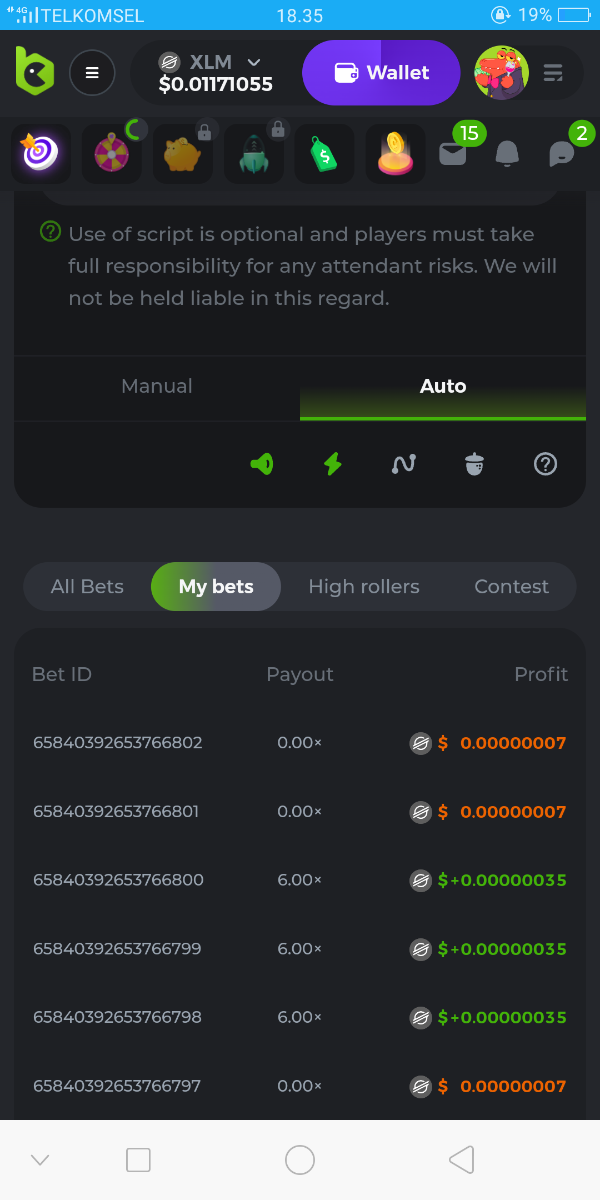Toggle the acorn seed fairness icon
This screenshot has height=1200, width=600.
[x=474, y=464]
